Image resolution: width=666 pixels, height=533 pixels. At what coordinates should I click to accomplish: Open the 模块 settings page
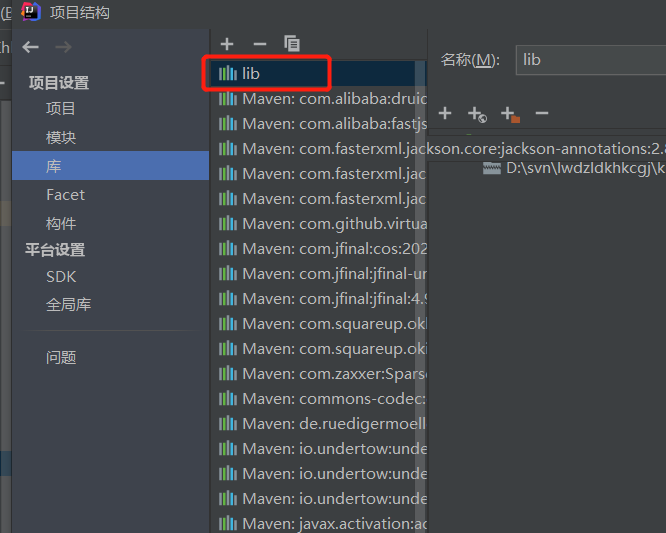(61, 138)
